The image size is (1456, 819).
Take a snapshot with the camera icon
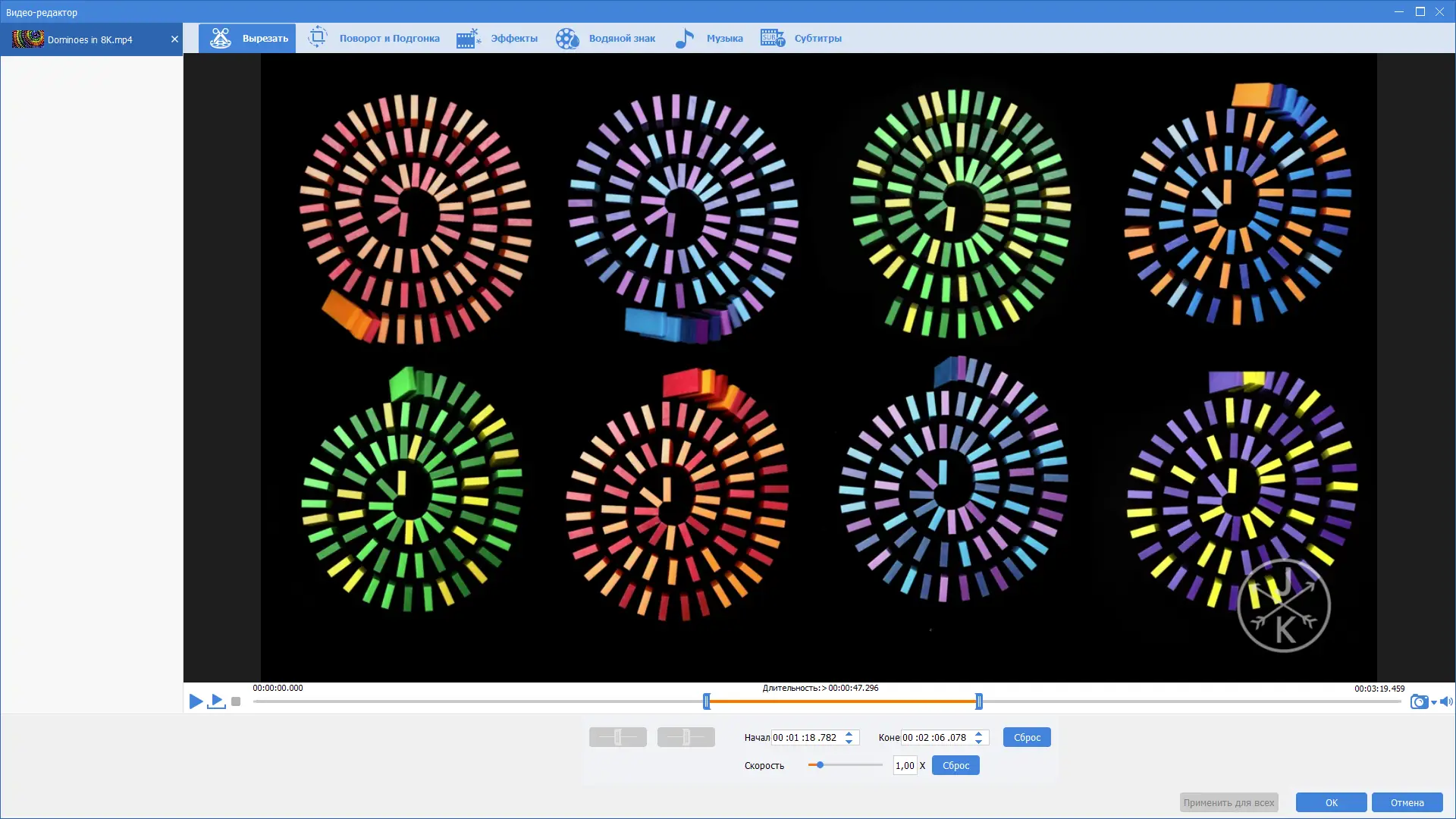(1418, 702)
